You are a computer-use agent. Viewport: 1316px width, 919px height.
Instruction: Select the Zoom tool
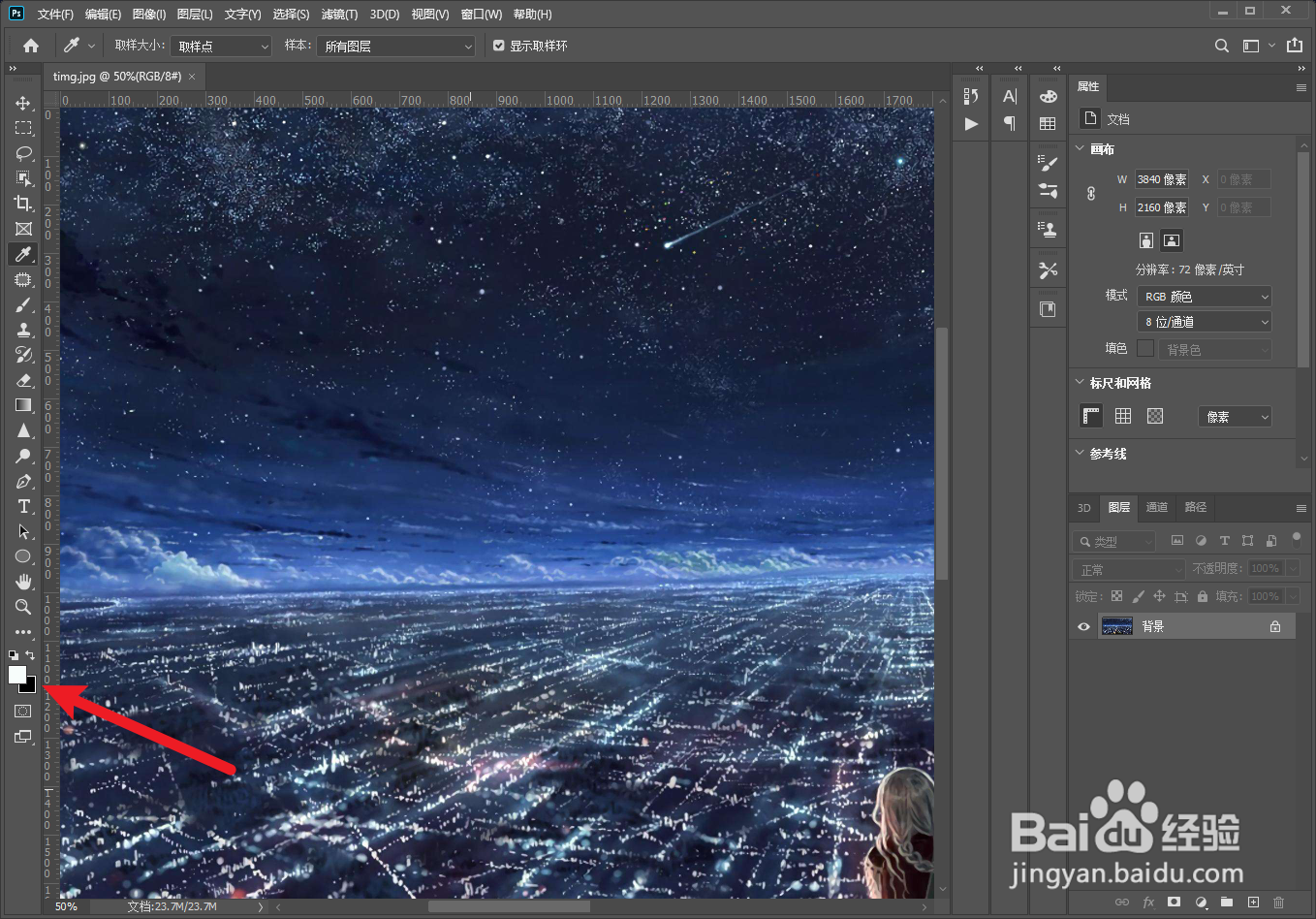coord(23,607)
